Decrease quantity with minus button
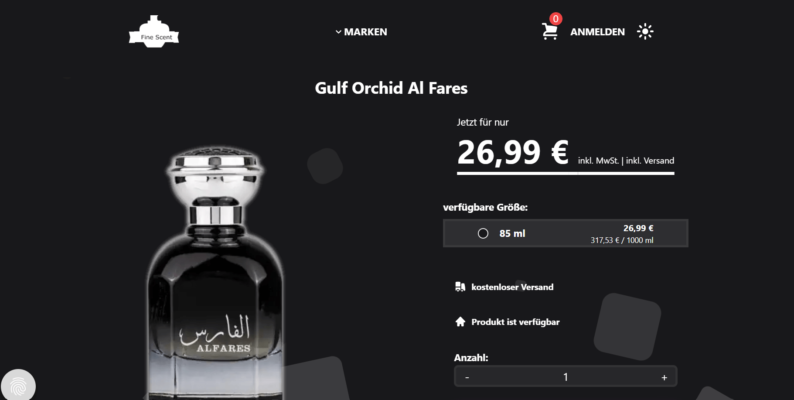794x400 pixels. tap(467, 377)
